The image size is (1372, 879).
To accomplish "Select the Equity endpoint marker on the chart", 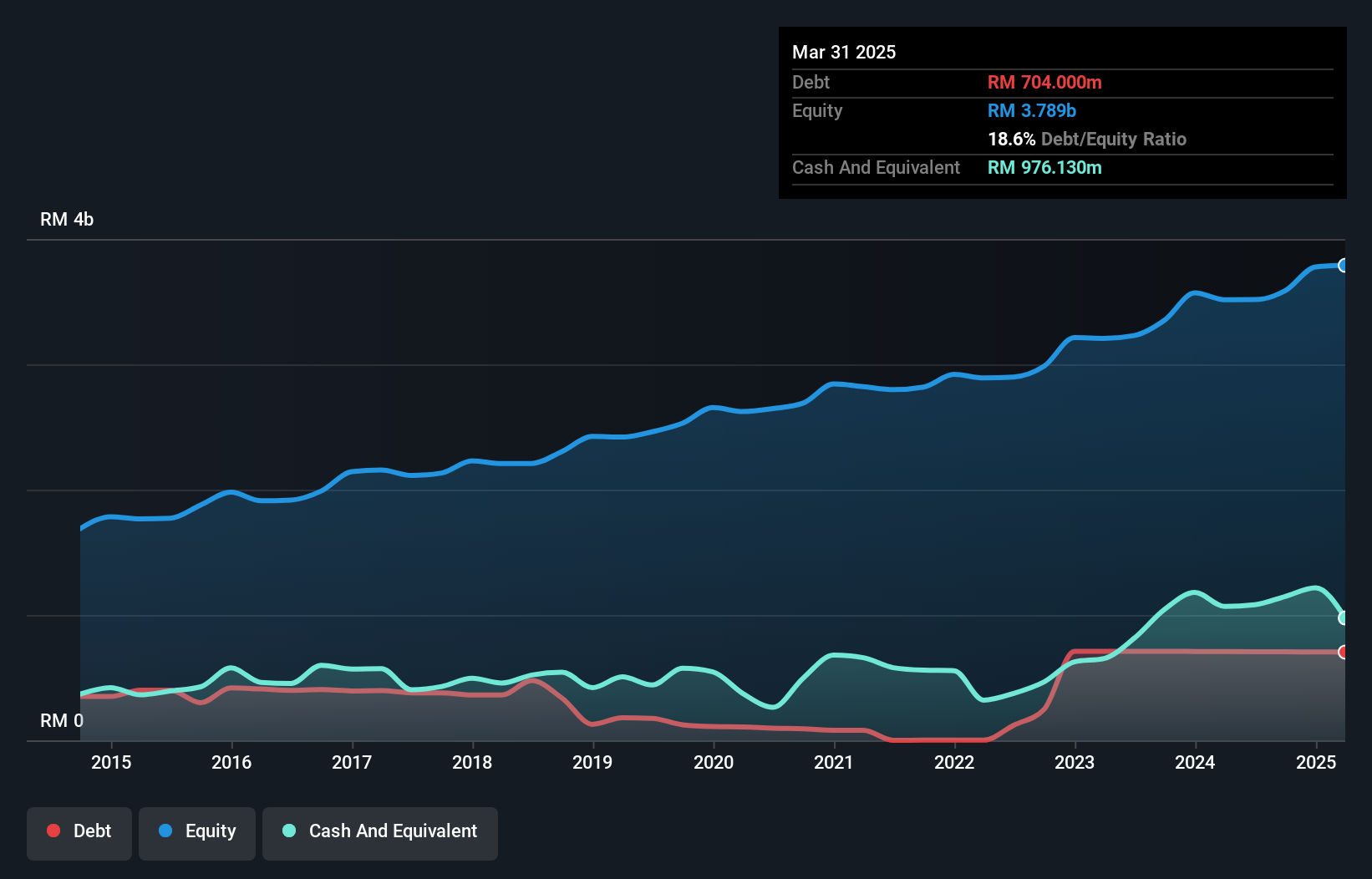I will 1344,266.
